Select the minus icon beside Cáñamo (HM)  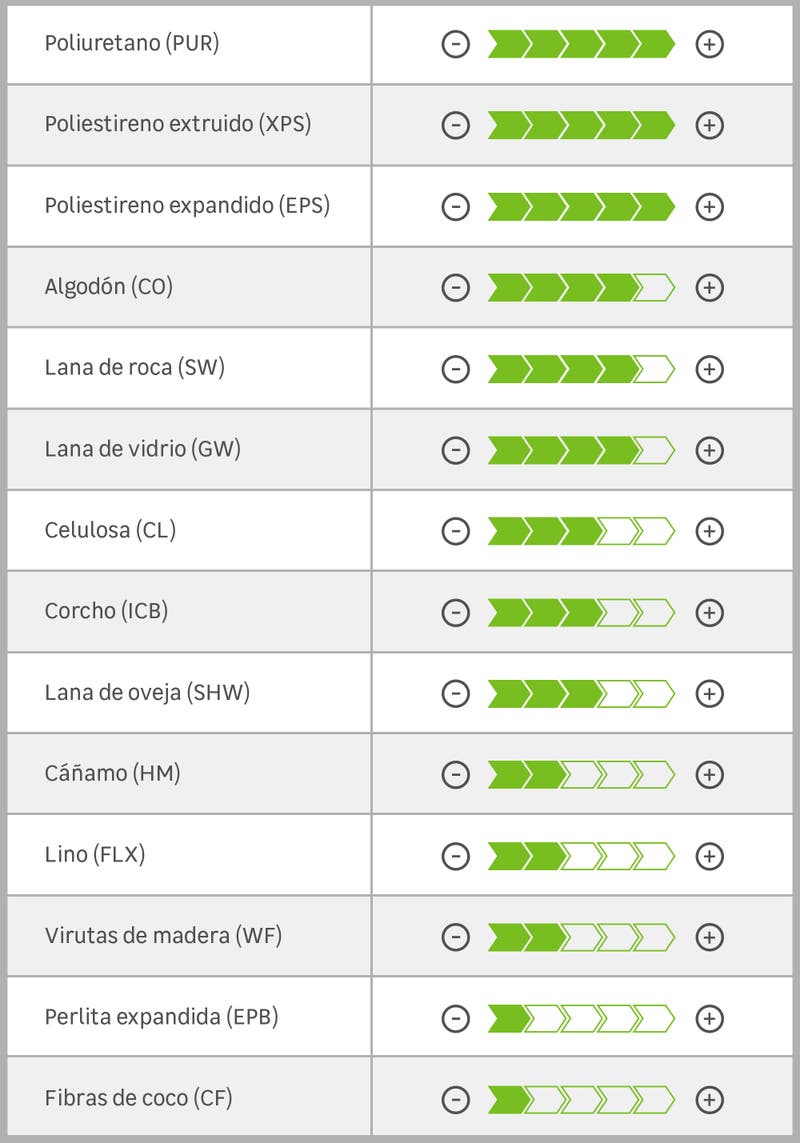[x=455, y=773]
